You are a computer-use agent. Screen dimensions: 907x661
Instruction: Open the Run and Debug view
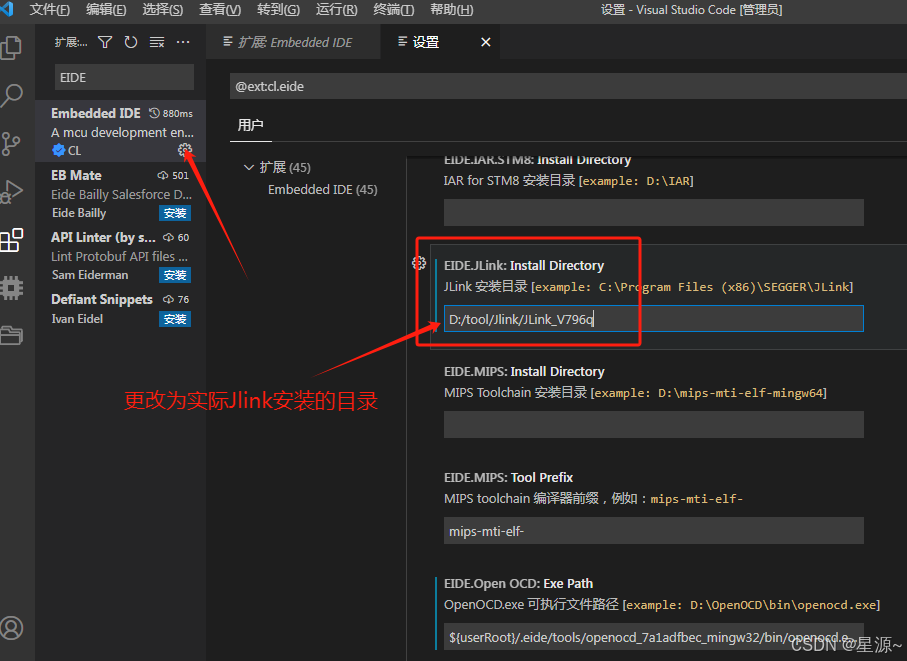(x=12, y=192)
